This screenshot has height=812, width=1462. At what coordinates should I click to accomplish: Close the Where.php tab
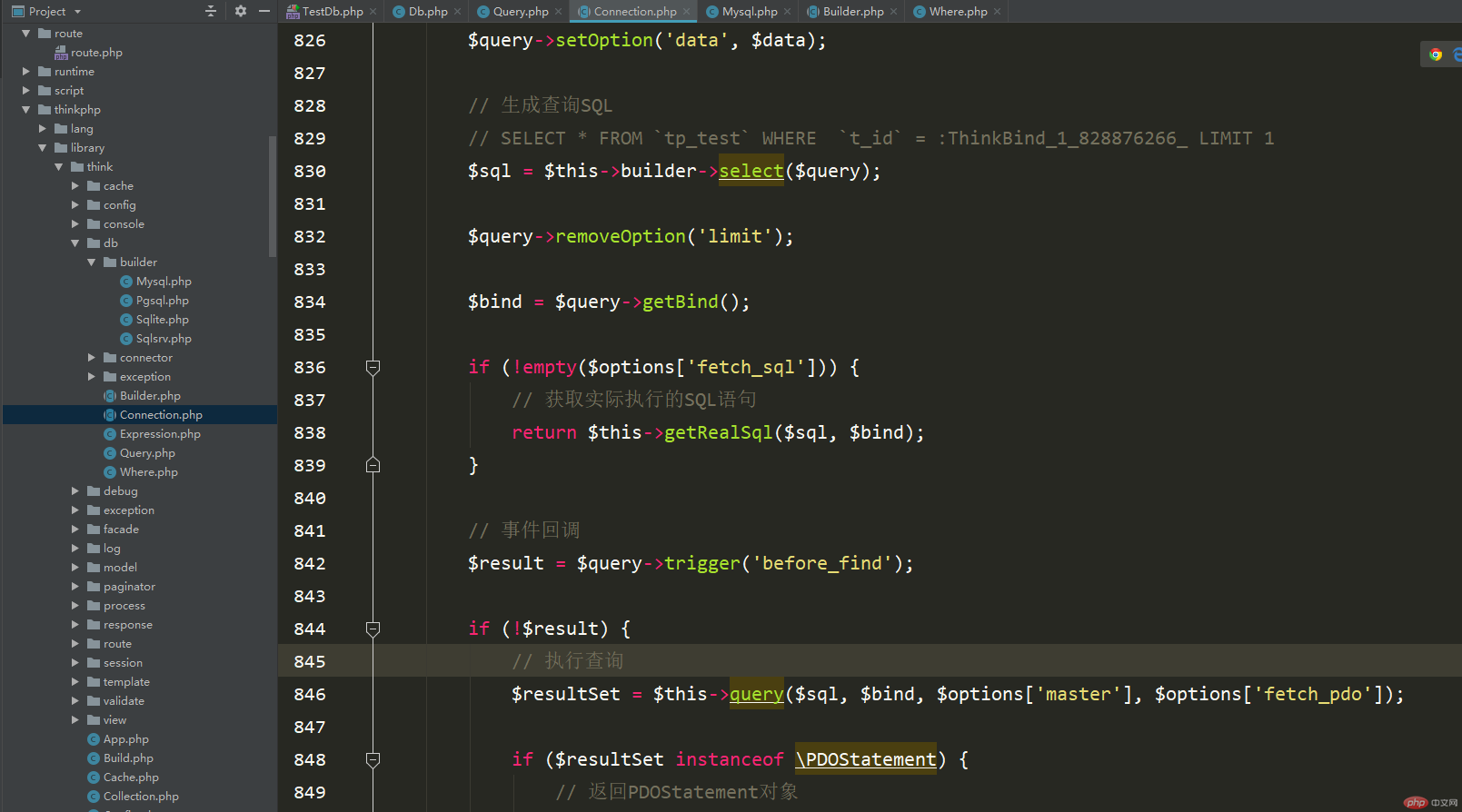point(997,12)
